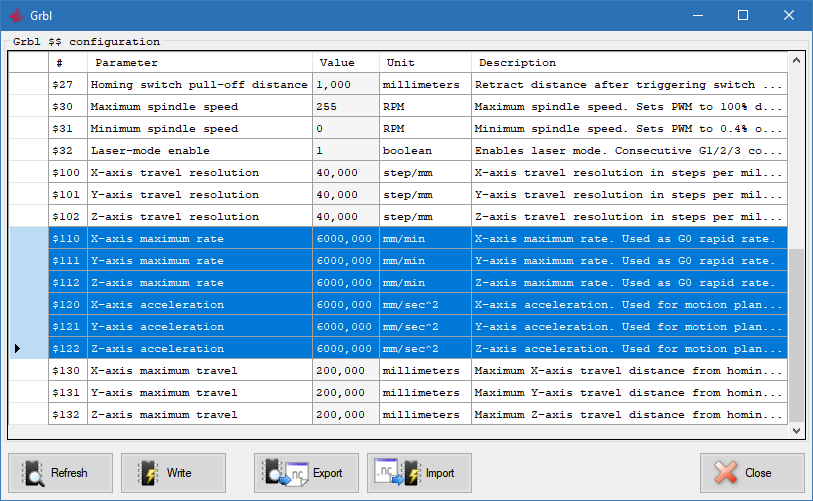Click the 'Y-axis travel resolution' parameter text
The image size is (813, 501).
tap(175, 194)
